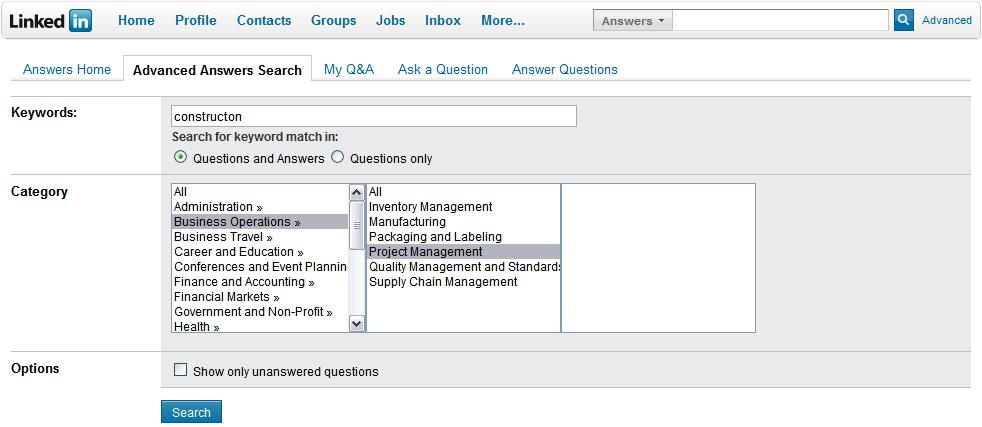Click the Keywords input field
Viewport: 982px width, 427px height.
374,116
